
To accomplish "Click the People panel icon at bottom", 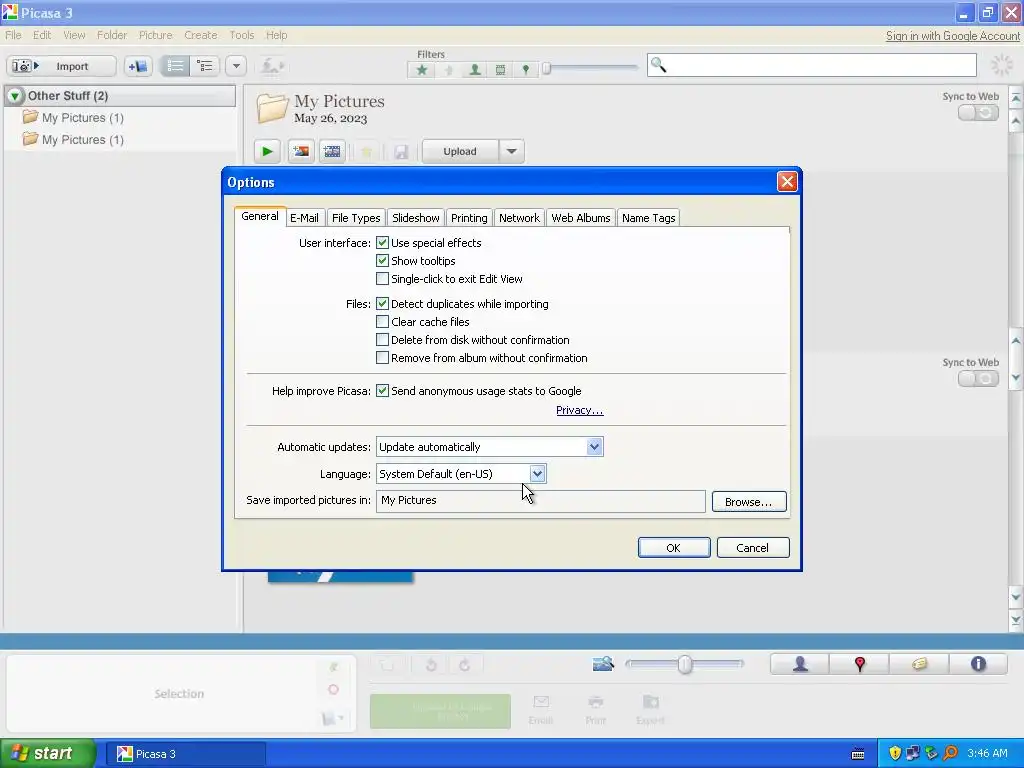I will tap(800, 664).
